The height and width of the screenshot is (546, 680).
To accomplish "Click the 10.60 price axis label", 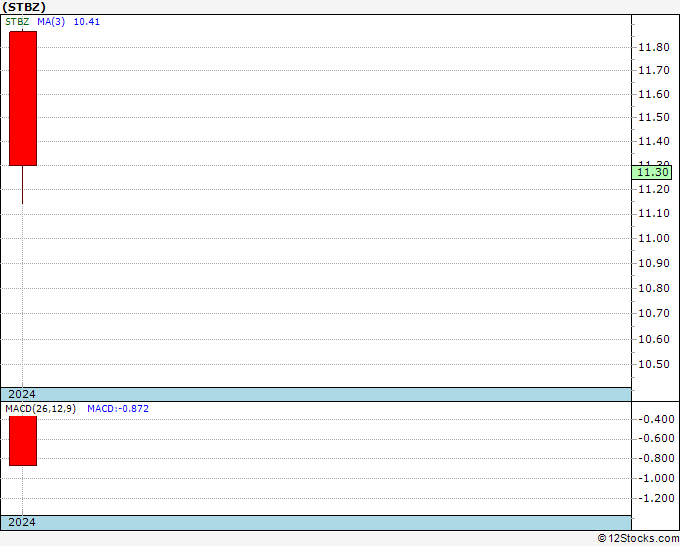I will [x=654, y=339].
